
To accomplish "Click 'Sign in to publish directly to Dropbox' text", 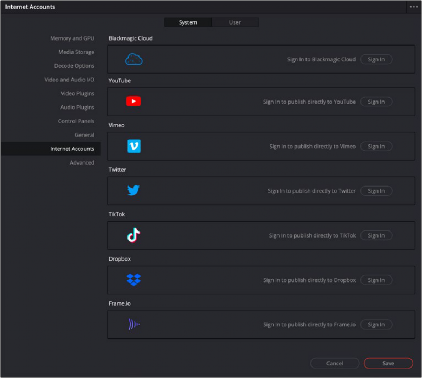I will pos(310,280).
